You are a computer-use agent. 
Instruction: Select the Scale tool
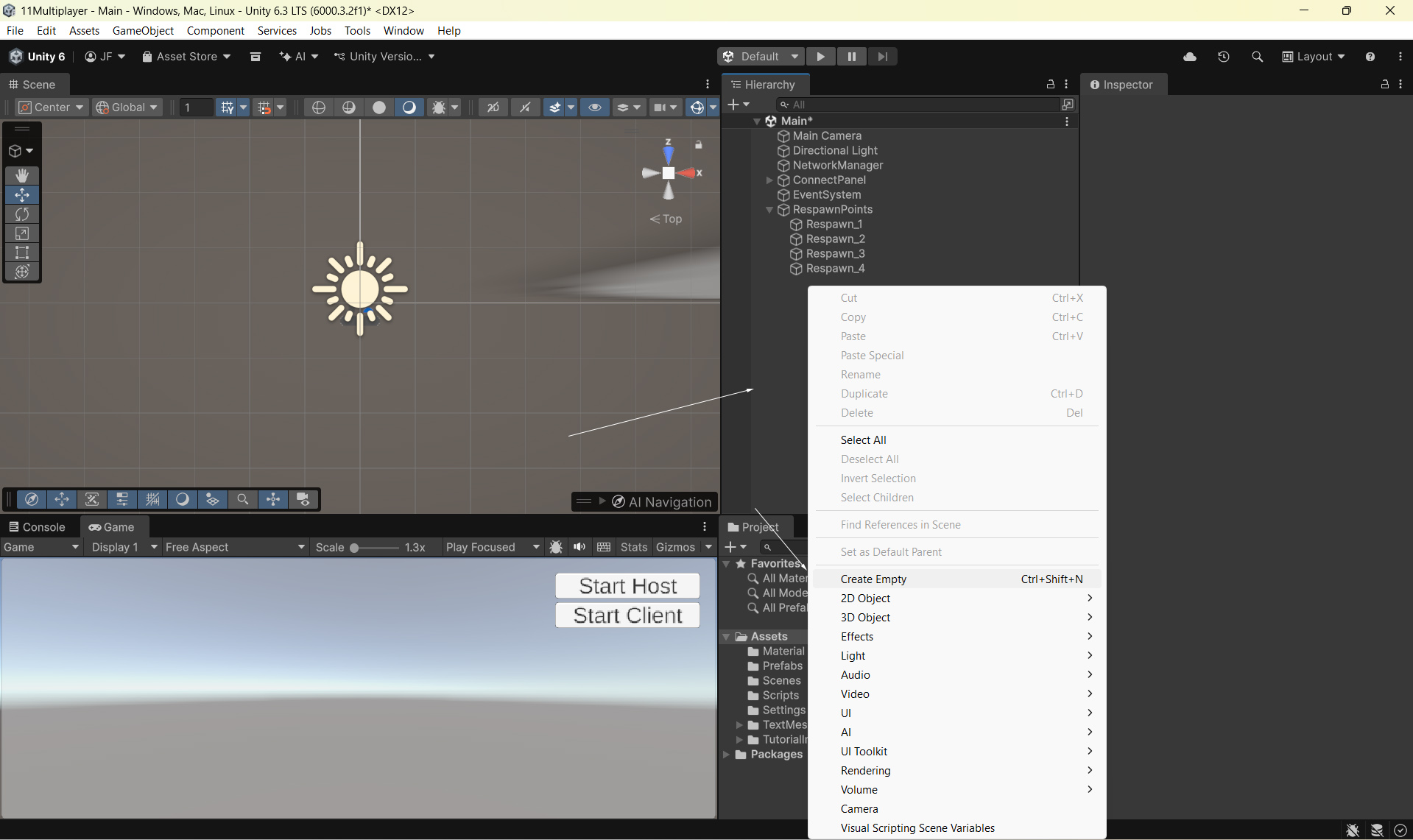[x=22, y=233]
